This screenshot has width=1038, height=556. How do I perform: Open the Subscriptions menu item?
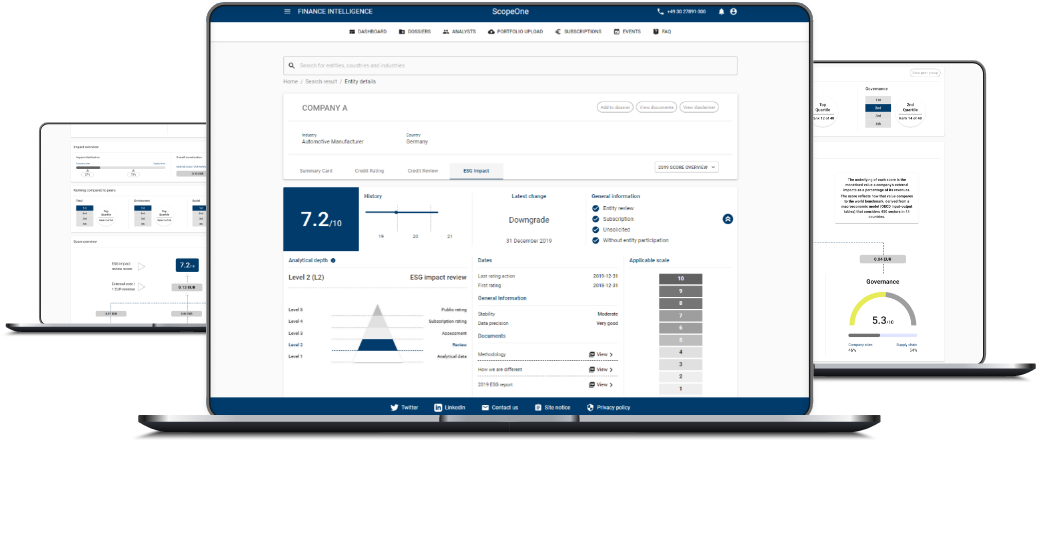pos(579,31)
